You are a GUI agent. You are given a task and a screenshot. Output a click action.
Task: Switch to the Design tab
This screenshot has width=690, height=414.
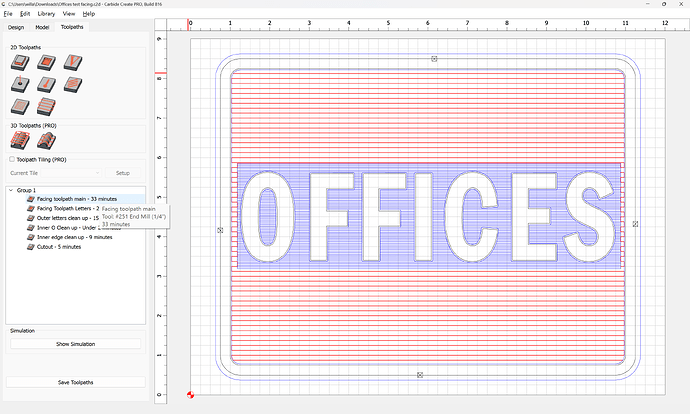point(16,27)
